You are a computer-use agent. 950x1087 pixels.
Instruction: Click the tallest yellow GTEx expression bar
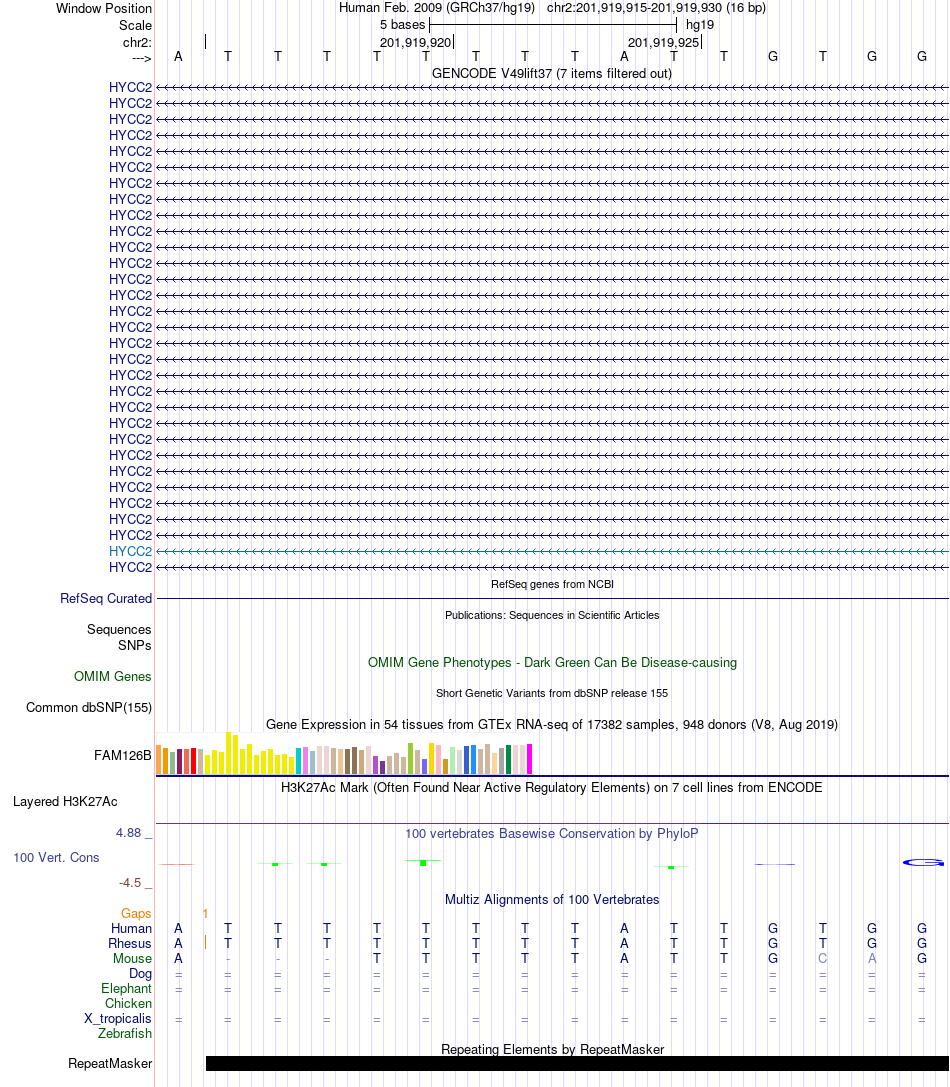coord(229,753)
